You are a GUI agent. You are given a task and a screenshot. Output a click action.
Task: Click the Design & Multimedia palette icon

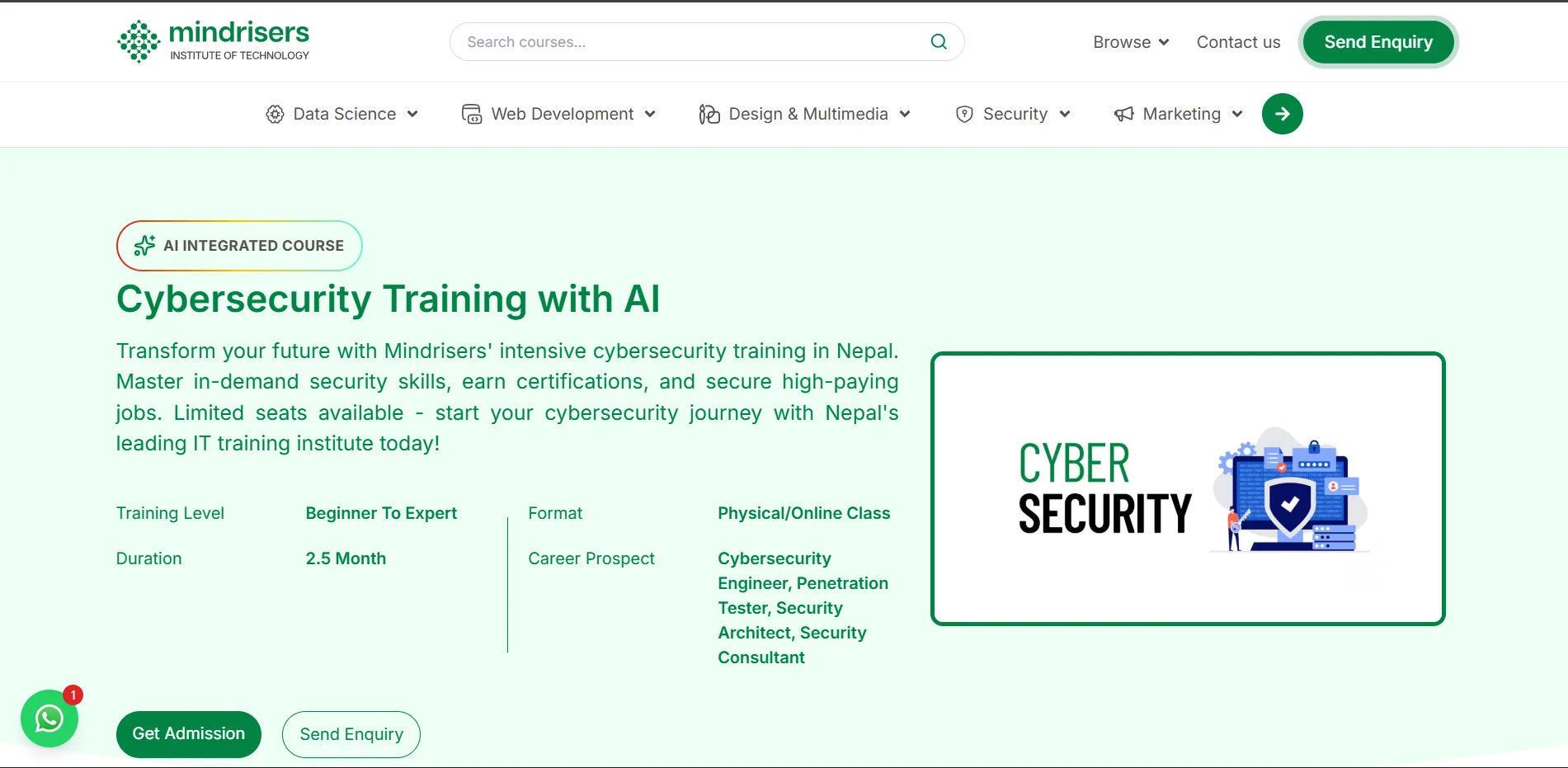point(709,114)
